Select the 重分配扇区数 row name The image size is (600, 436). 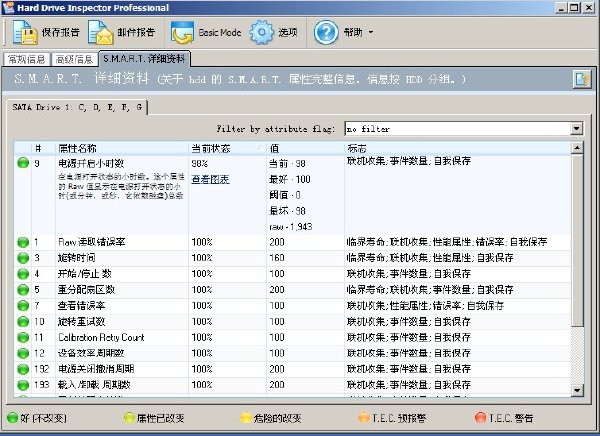86,290
